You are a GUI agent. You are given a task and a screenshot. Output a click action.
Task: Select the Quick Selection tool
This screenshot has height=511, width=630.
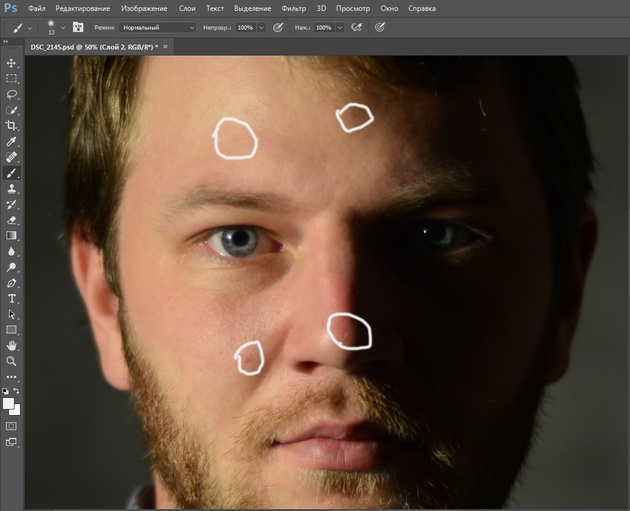coord(11,110)
